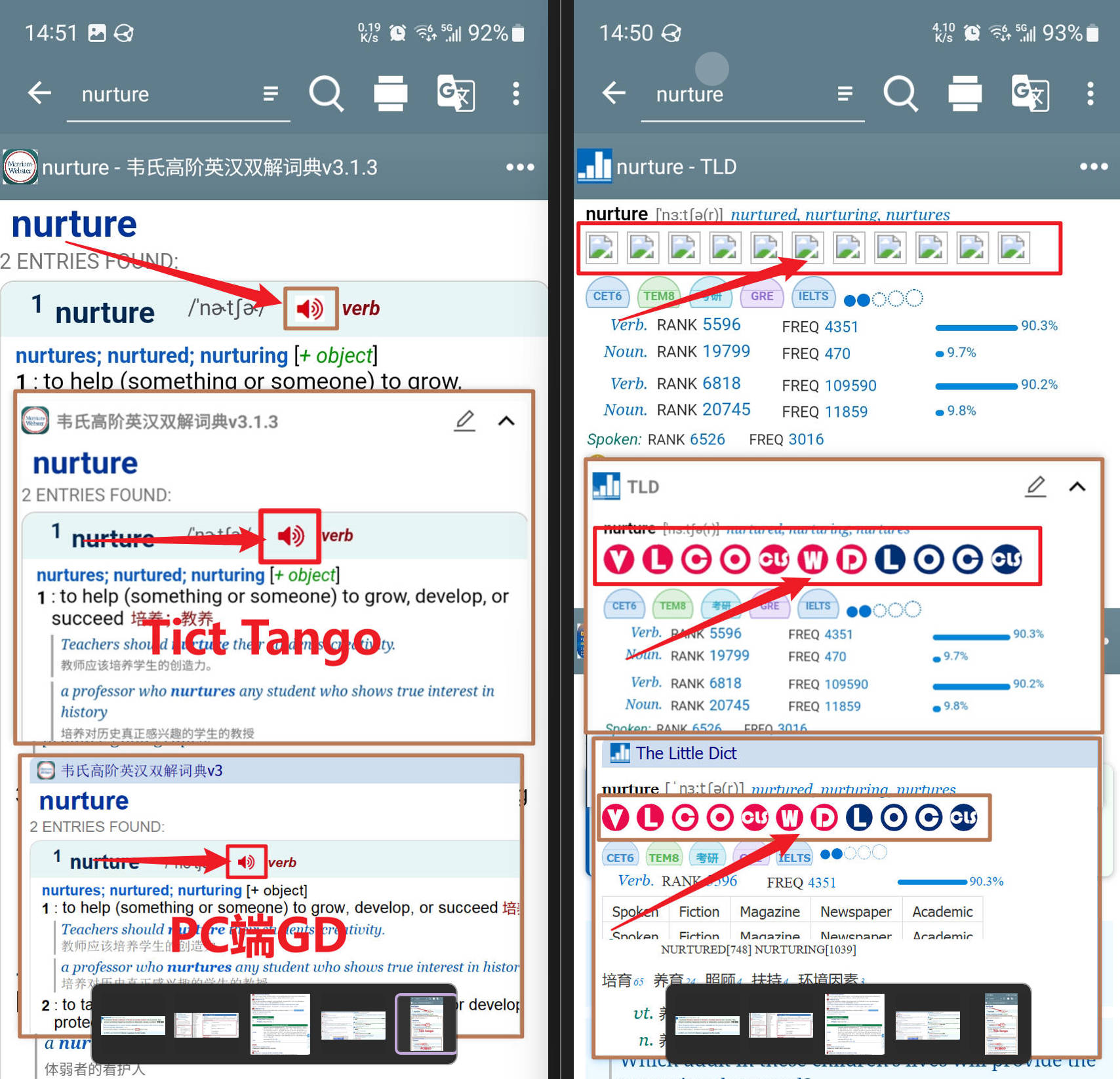Select the Spoken tab in The Little Dict
Screen dimensions: 1120x1079
pos(635,911)
